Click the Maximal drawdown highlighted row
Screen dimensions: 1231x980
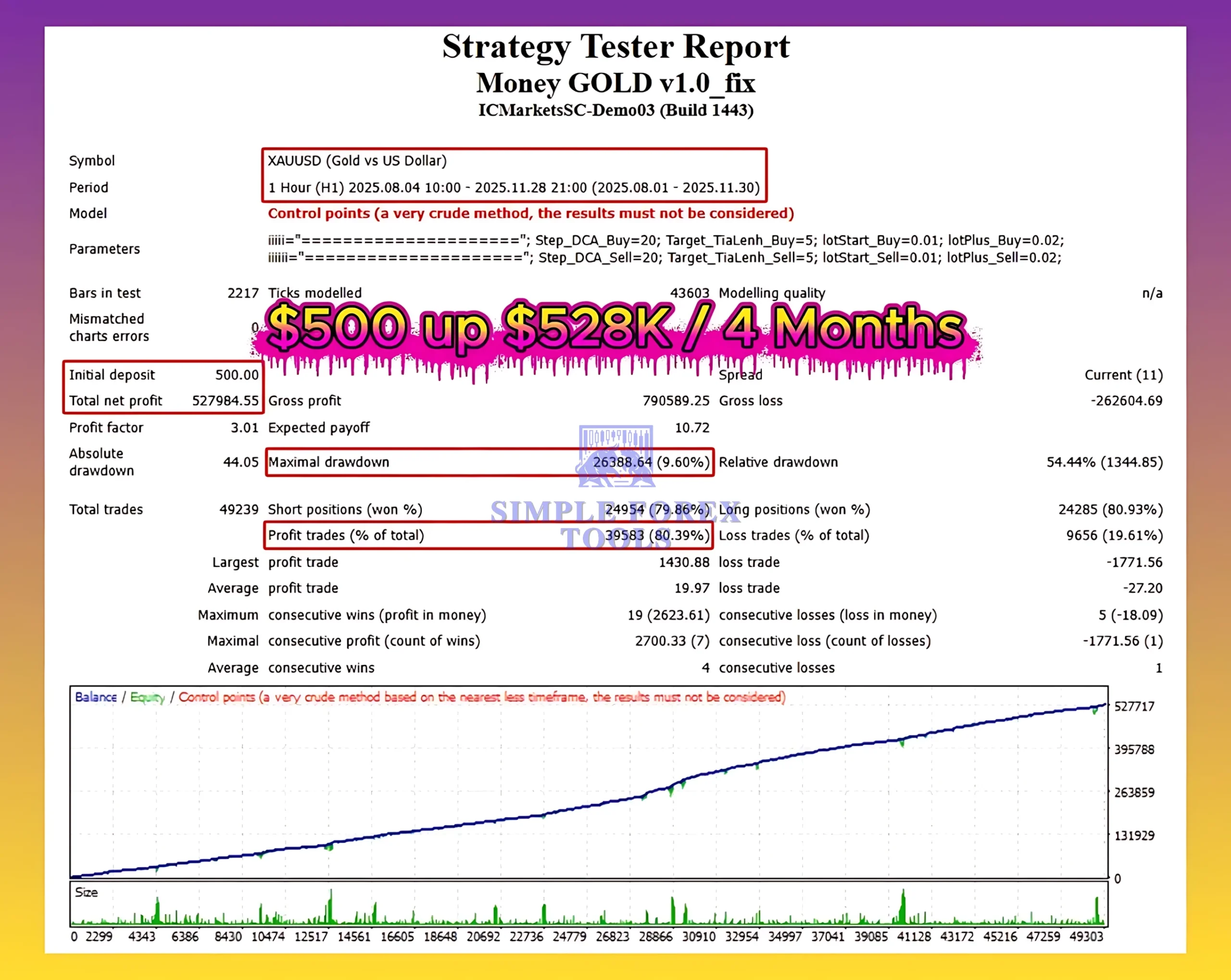tap(489, 462)
